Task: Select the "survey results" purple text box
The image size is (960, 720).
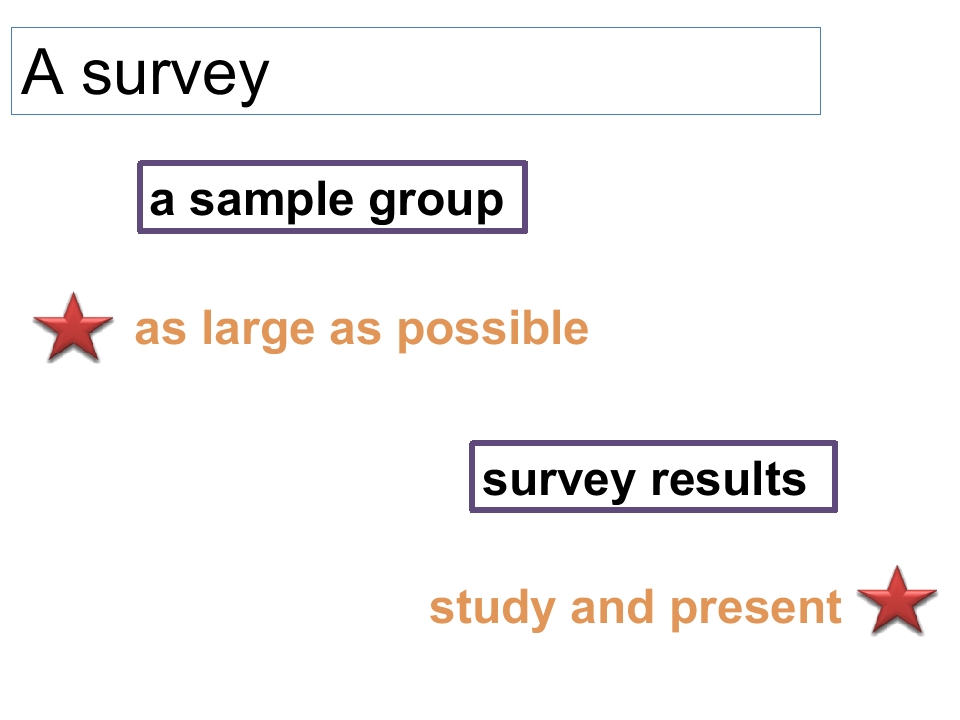Action: click(x=653, y=476)
